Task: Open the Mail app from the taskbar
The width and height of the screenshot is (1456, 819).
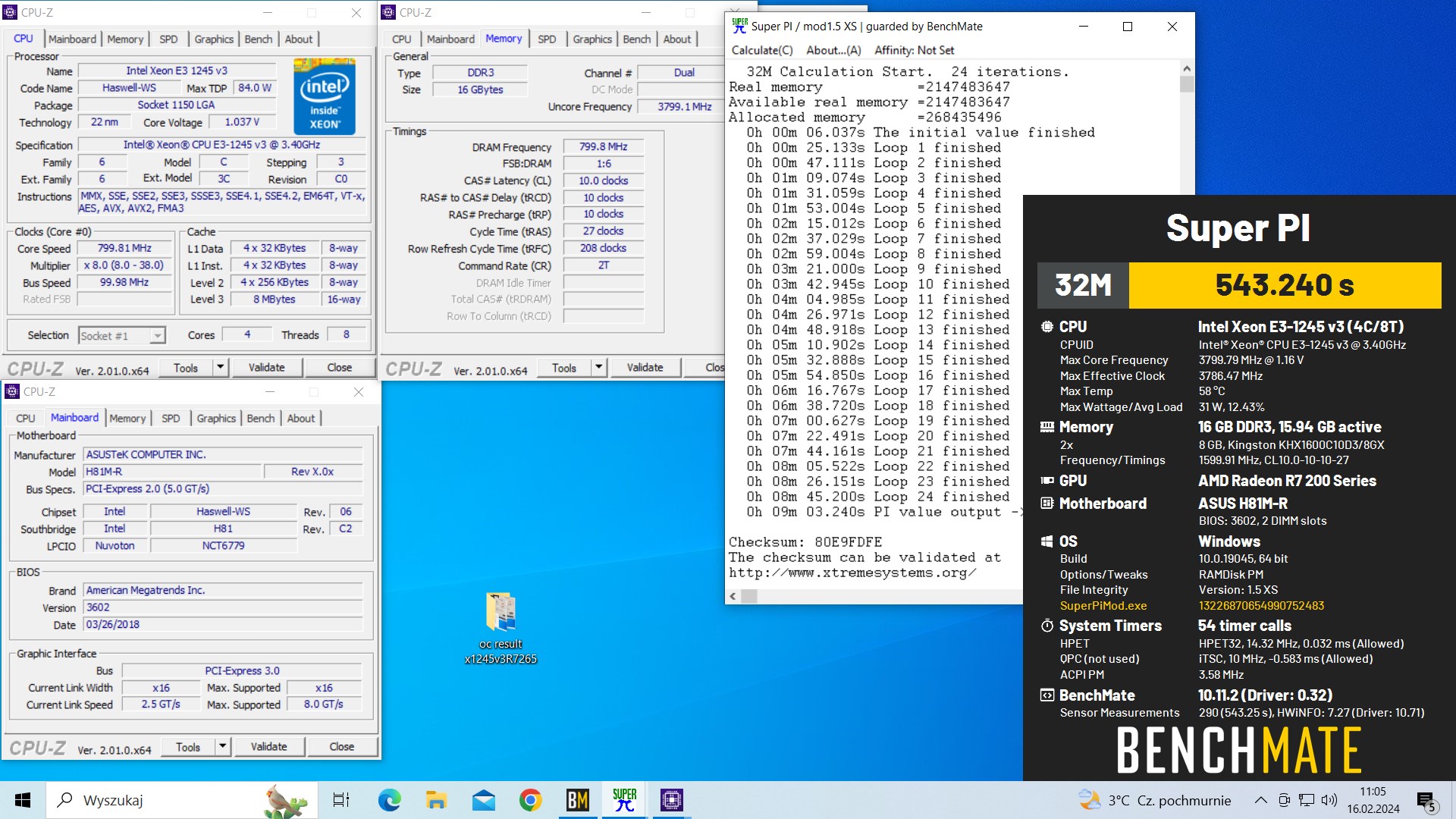Action: tap(484, 800)
